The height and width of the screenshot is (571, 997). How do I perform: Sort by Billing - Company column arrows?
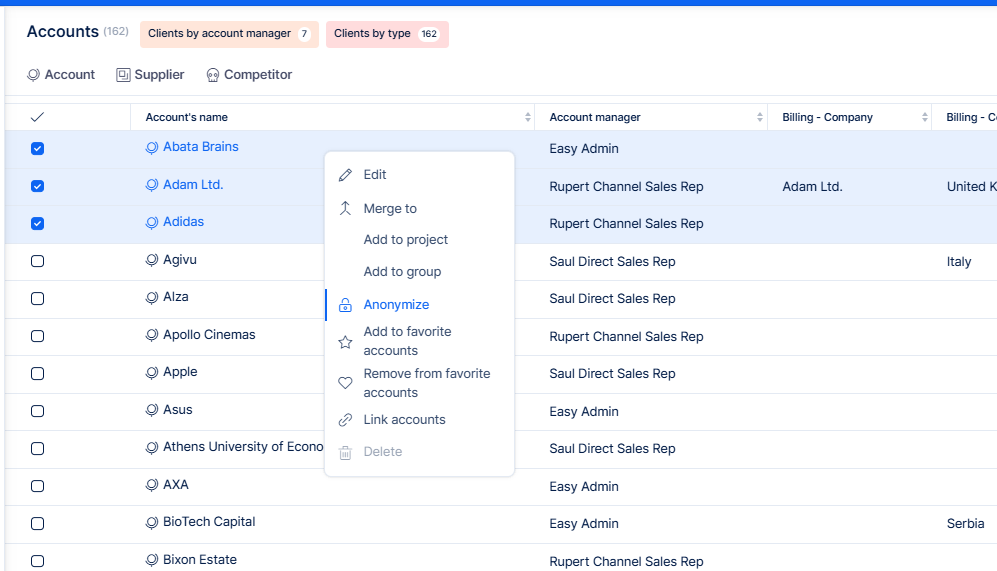pyautogui.click(x=924, y=118)
